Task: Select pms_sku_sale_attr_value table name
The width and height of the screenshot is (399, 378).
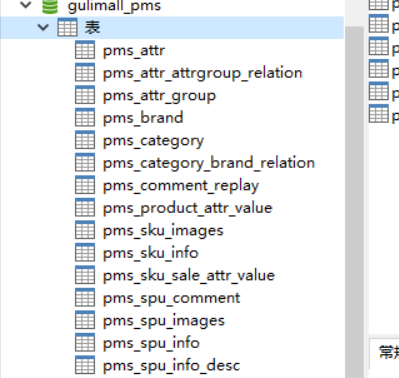Action: 189,276
